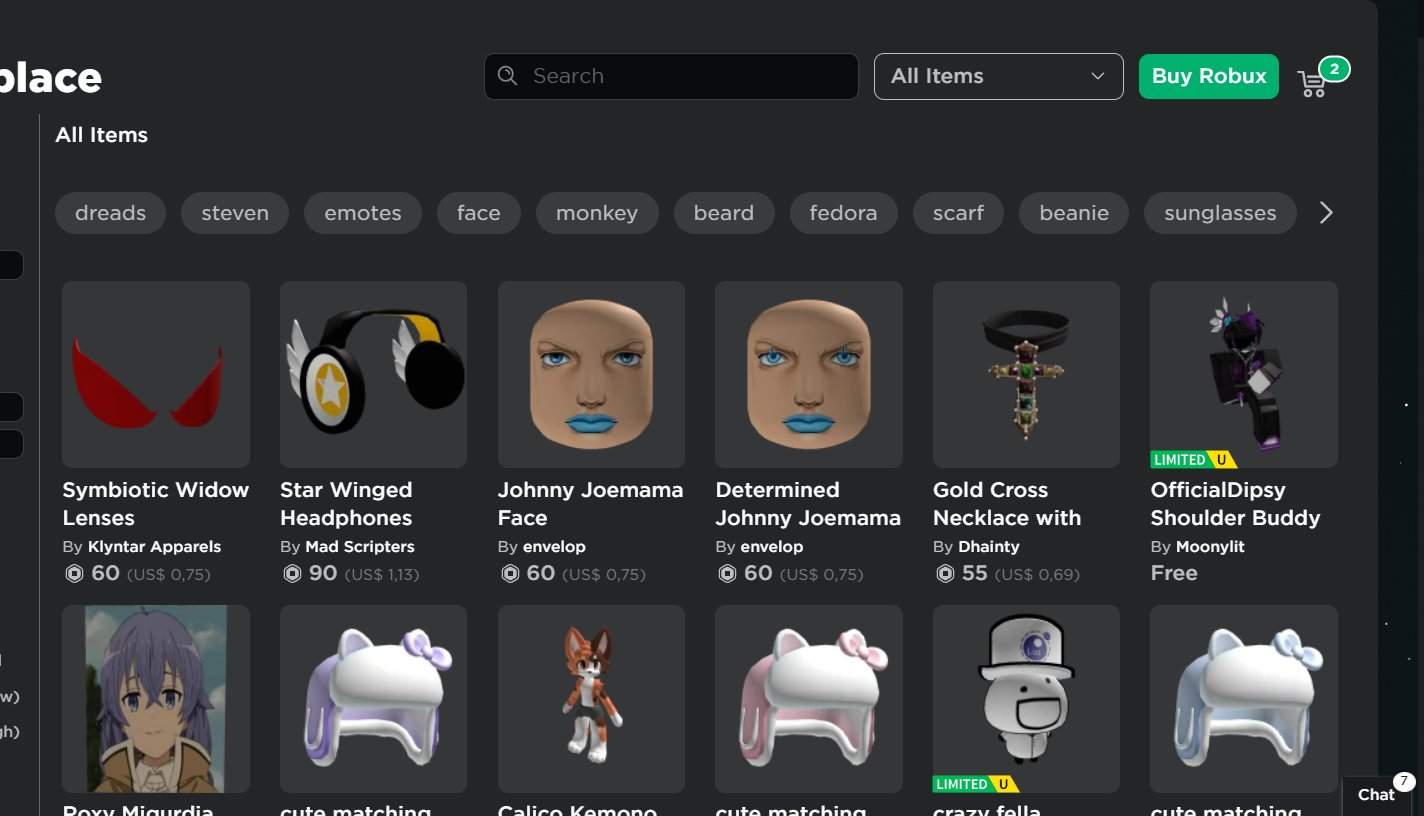Viewport: 1424px width, 816px height.
Task: Click the 90 Robux price text
Action: (x=323, y=573)
